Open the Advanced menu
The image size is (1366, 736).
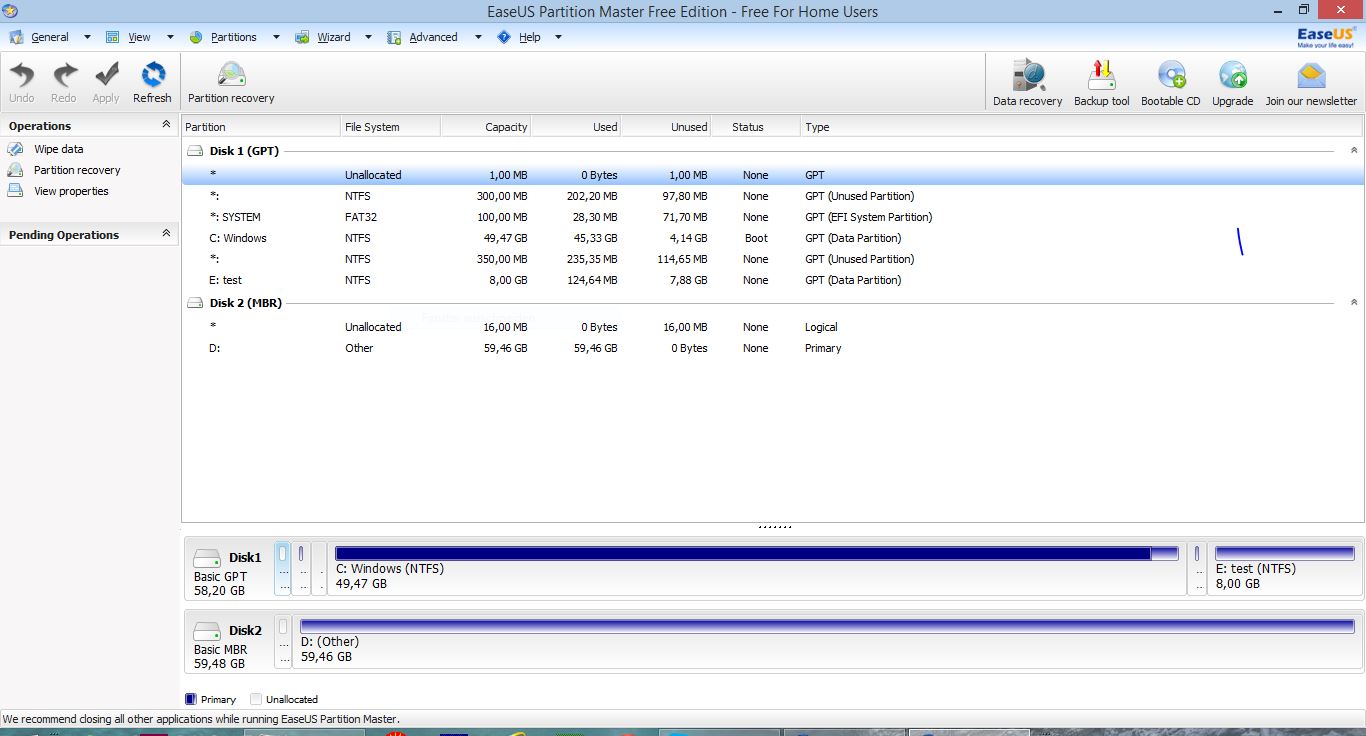(x=433, y=37)
